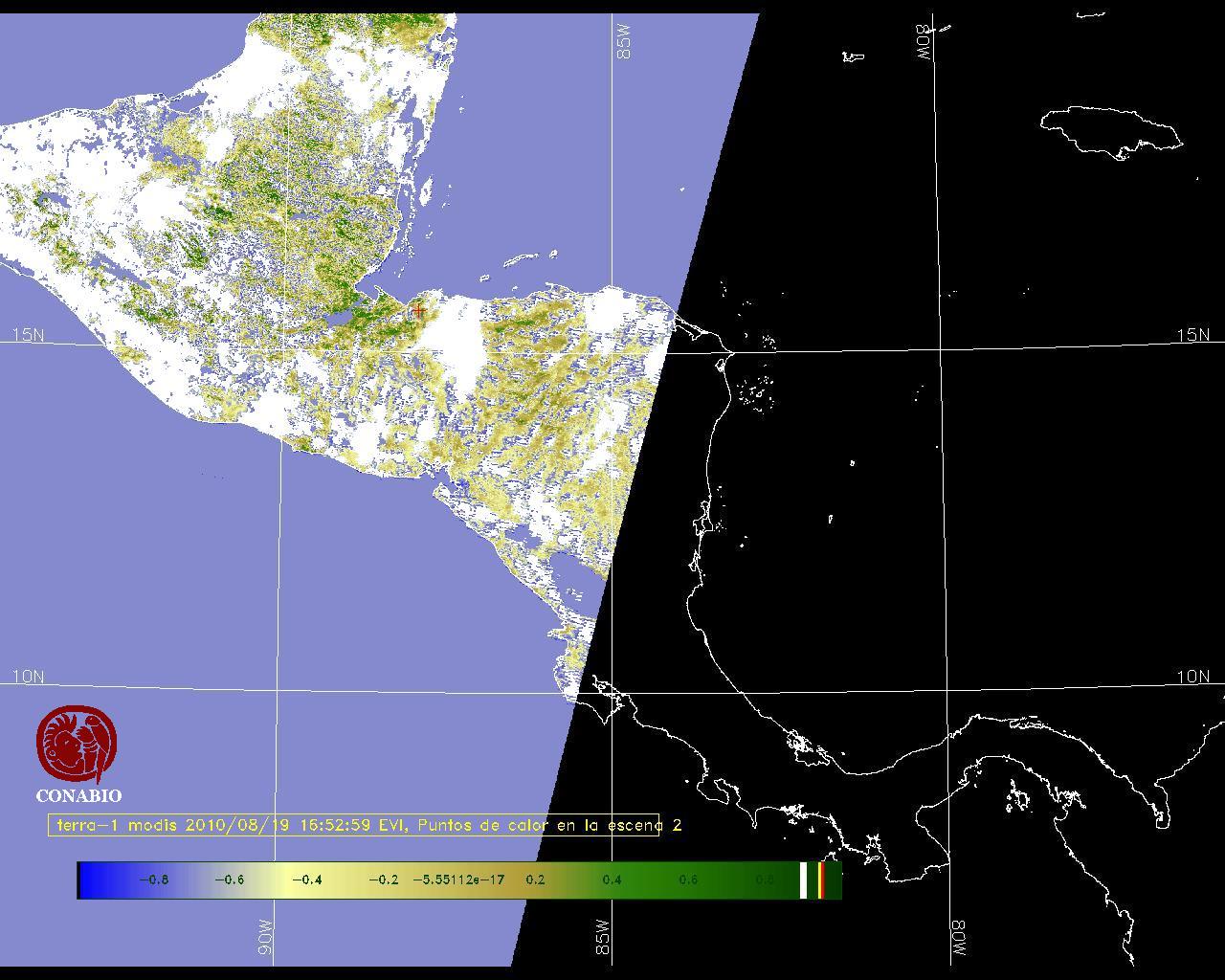The height and width of the screenshot is (980, 1225).
Task: Click the terra-1 modis EVI caption box
Action: pos(354,825)
